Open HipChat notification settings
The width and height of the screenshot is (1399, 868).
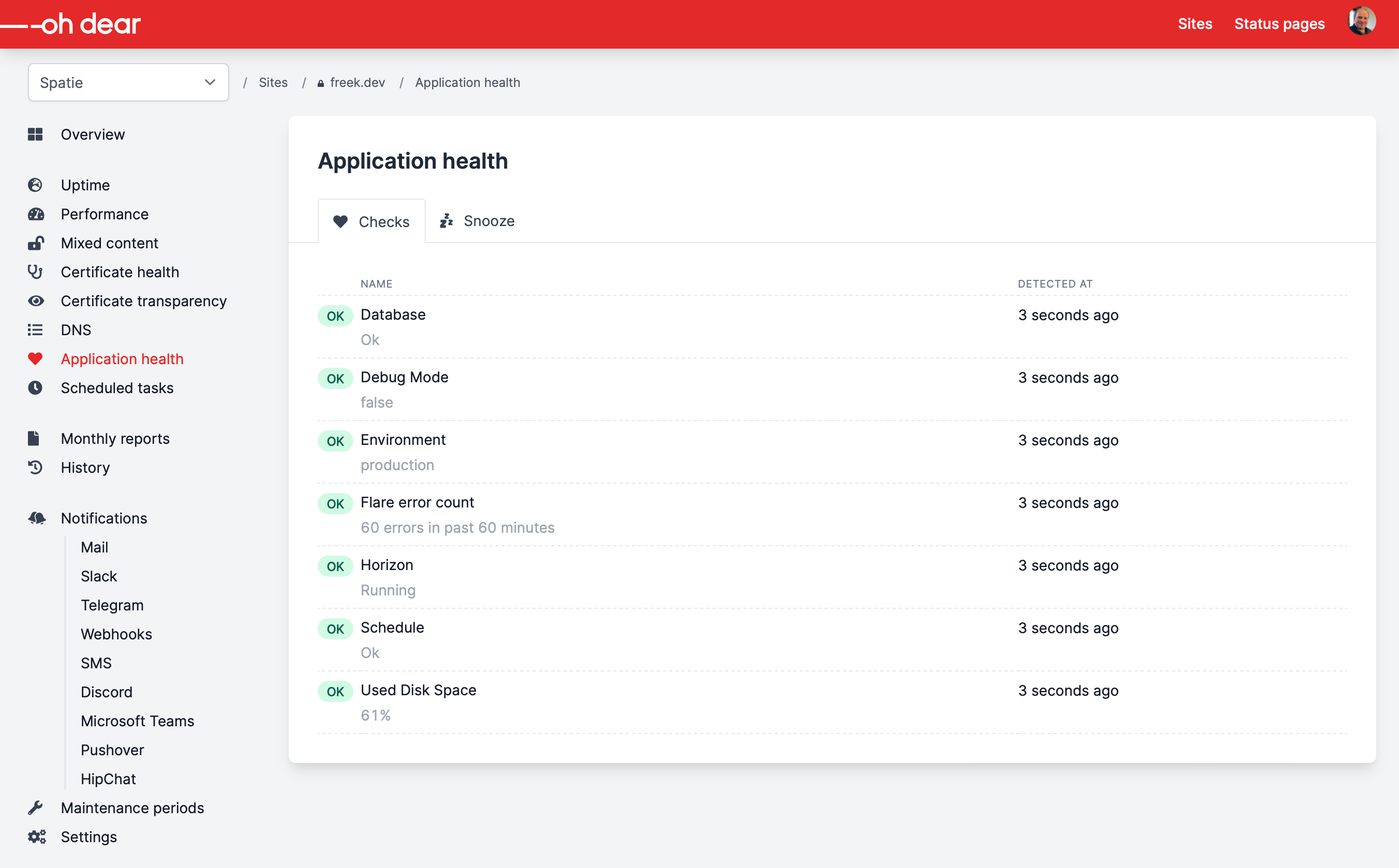(x=109, y=779)
